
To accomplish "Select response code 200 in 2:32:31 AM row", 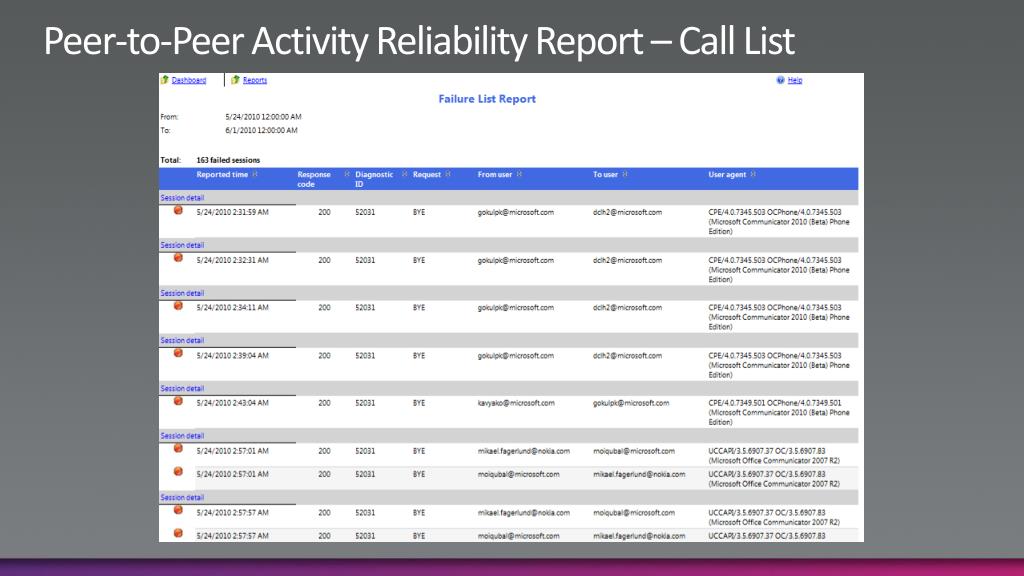I will pos(325,260).
